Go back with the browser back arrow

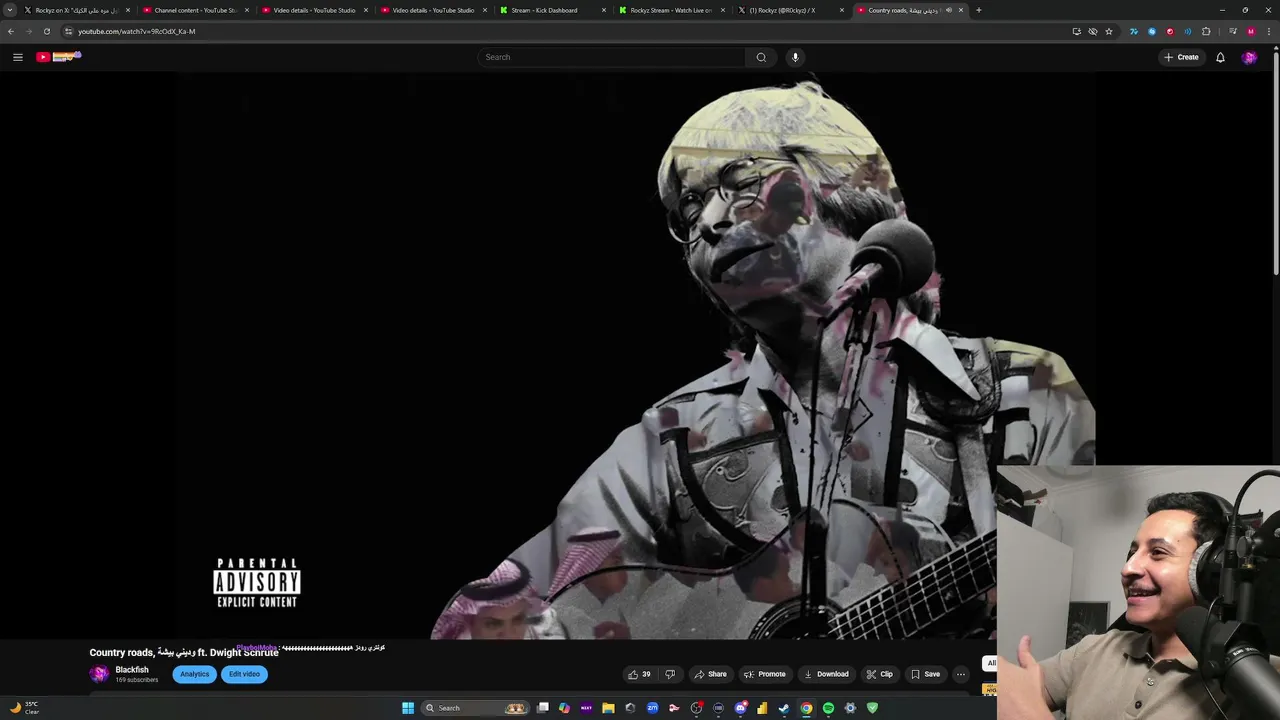click(11, 31)
